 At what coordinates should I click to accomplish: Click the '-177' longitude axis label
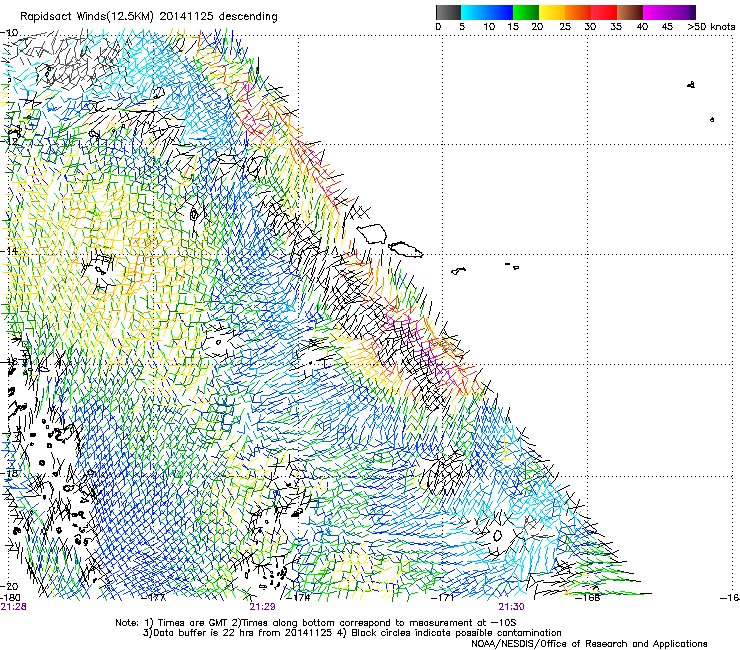point(154,598)
